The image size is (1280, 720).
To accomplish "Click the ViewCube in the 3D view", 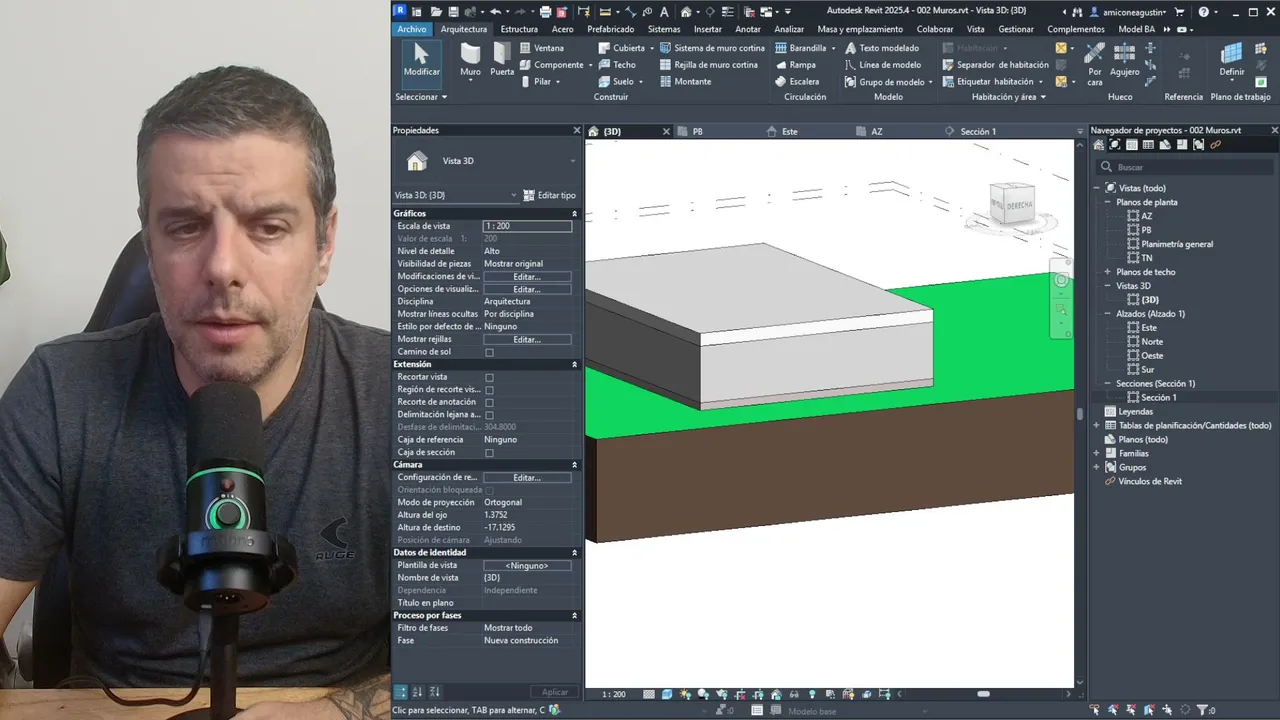I will [x=1011, y=204].
